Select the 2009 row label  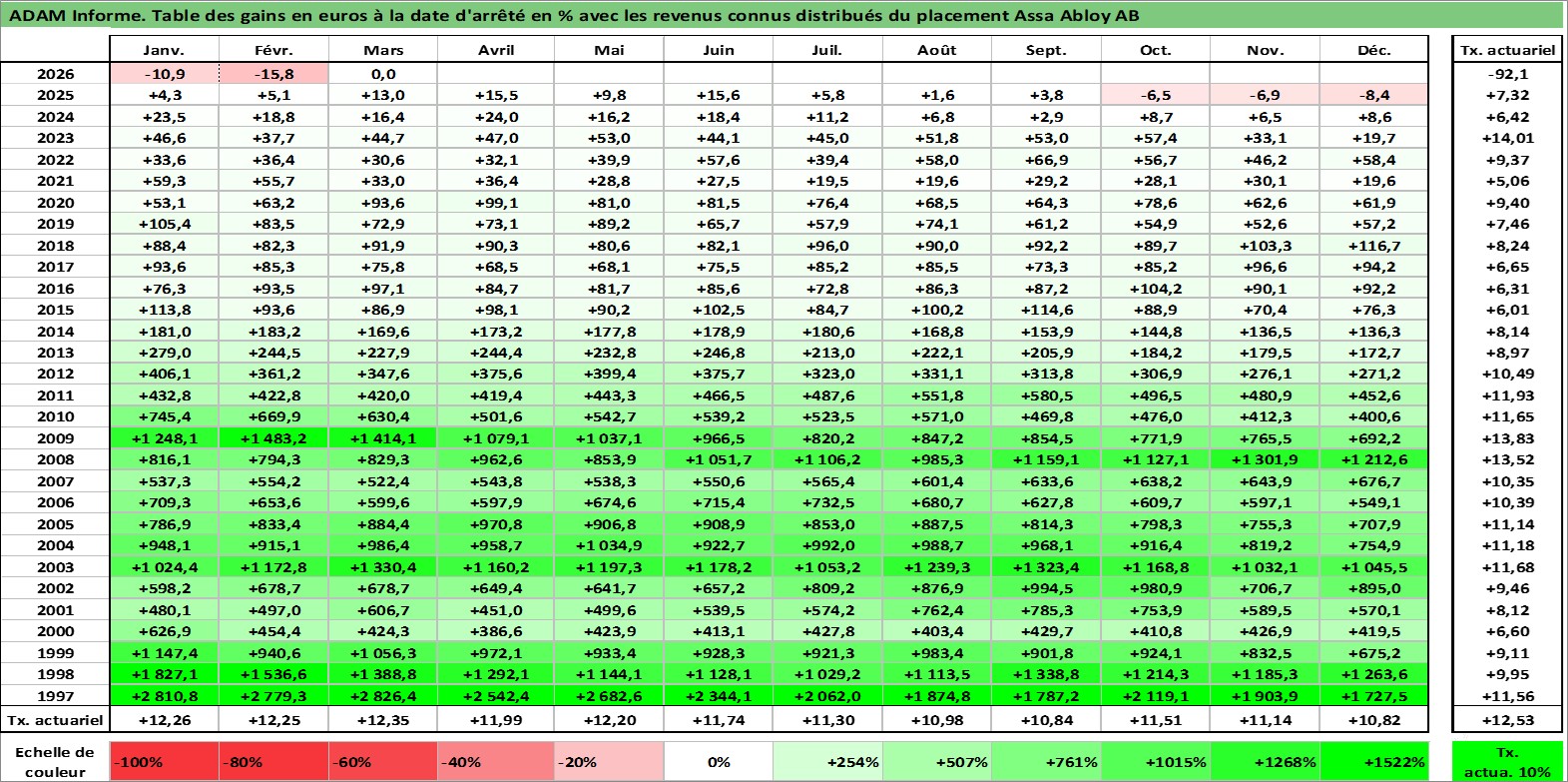click(x=55, y=438)
